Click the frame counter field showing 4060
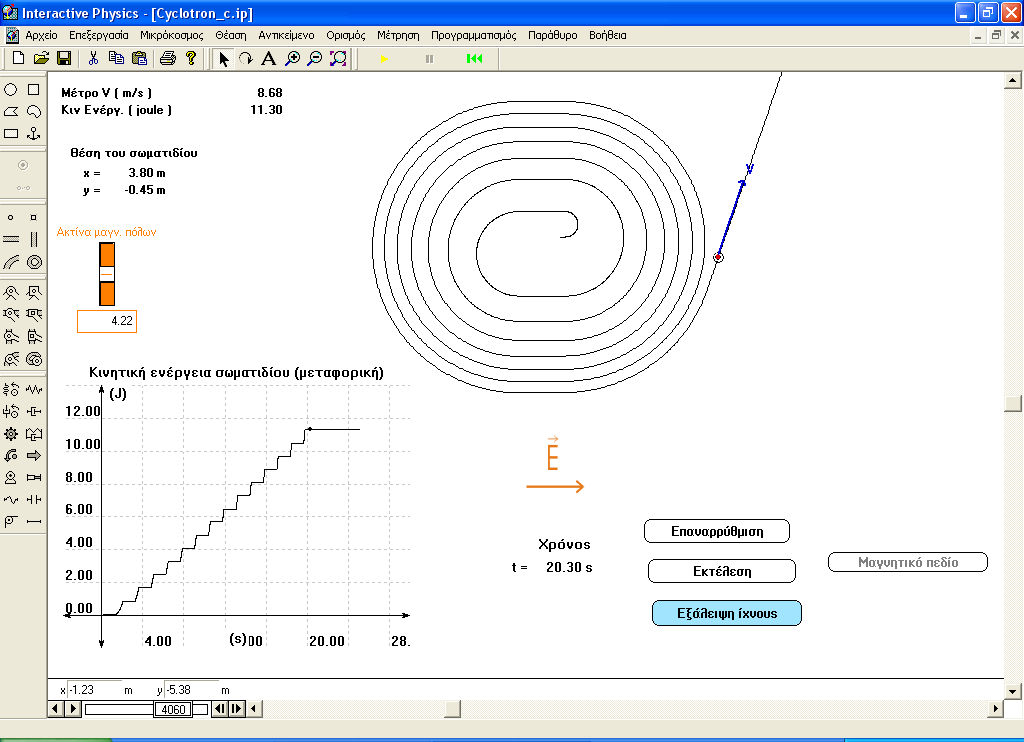The width and height of the screenshot is (1024, 742). pyautogui.click(x=173, y=709)
